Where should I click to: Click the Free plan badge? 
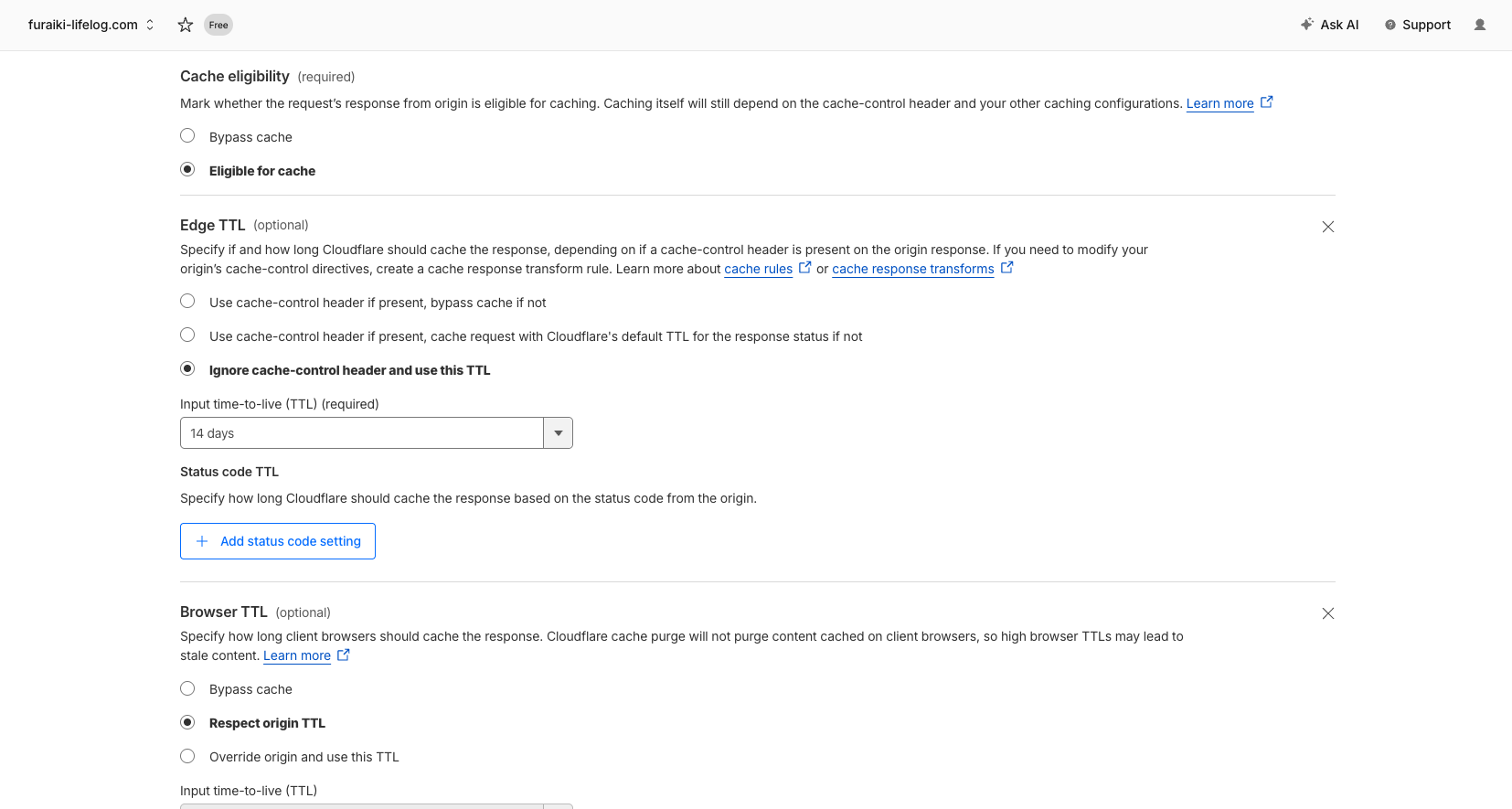coord(218,25)
